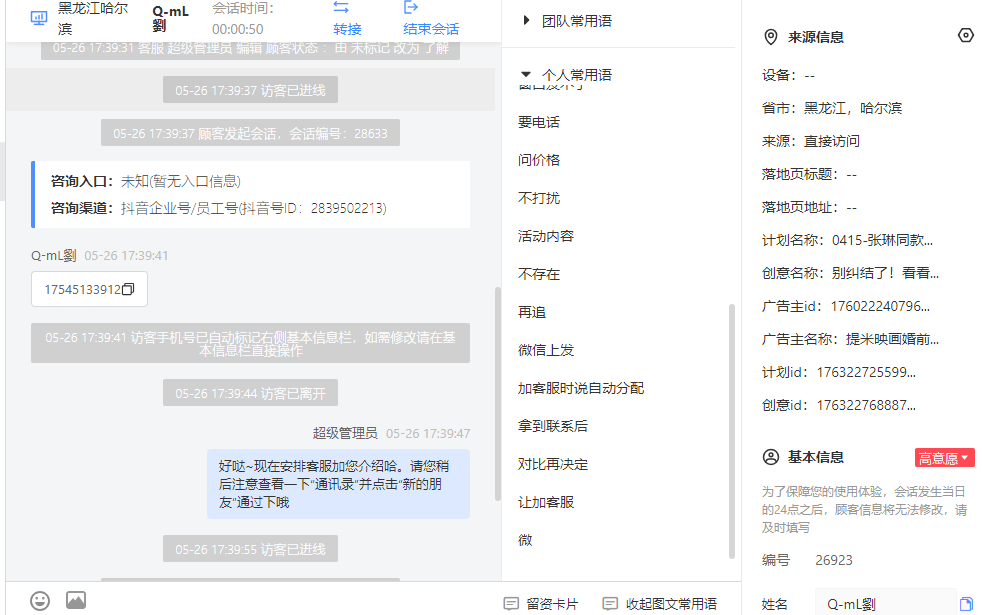The width and height of the screenshot is (982, 615).
Task: Click the phone number 17545133912 message
Action: pyautogui.click(x=82, y=289)
